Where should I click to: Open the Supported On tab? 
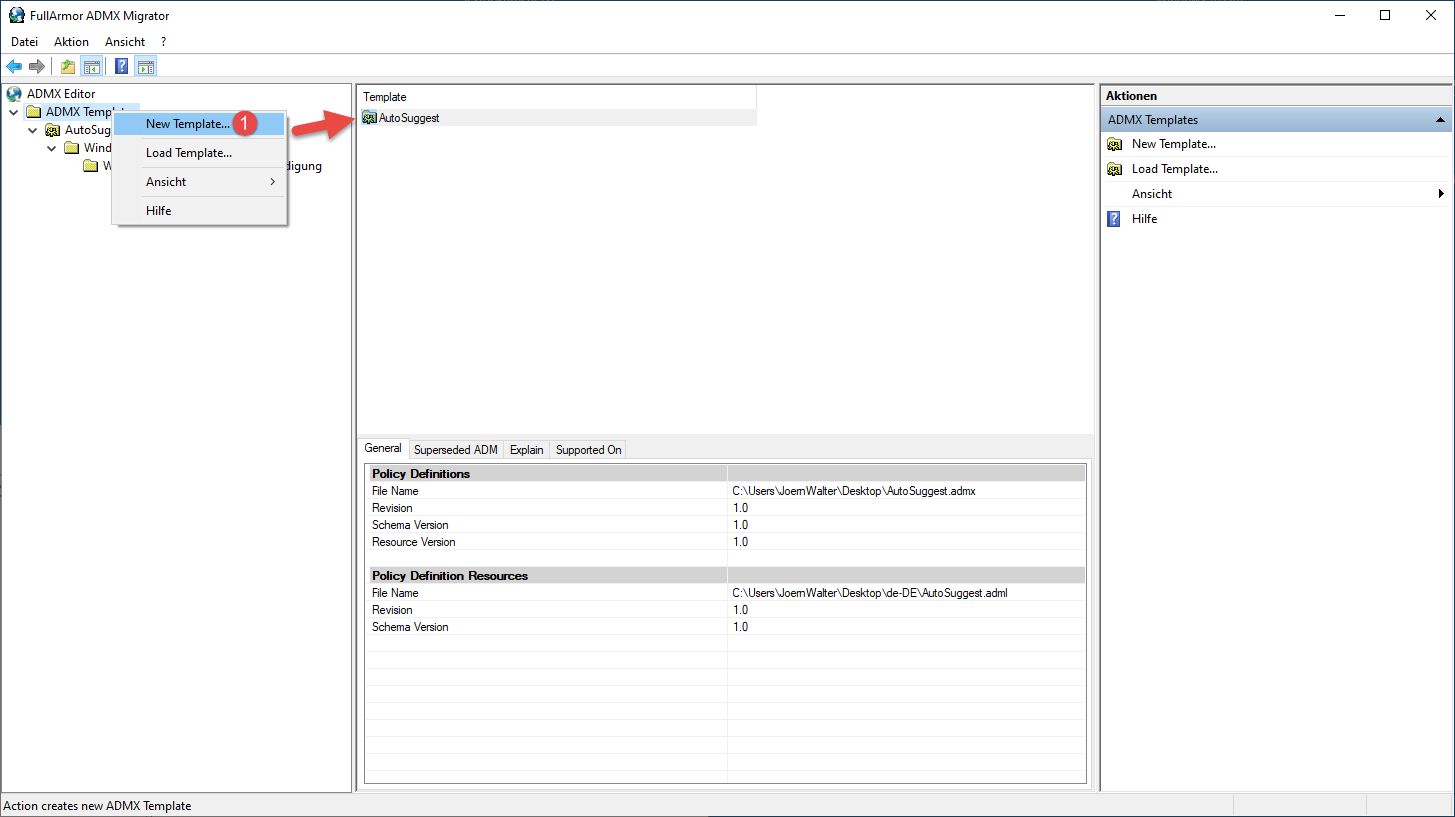588,450
